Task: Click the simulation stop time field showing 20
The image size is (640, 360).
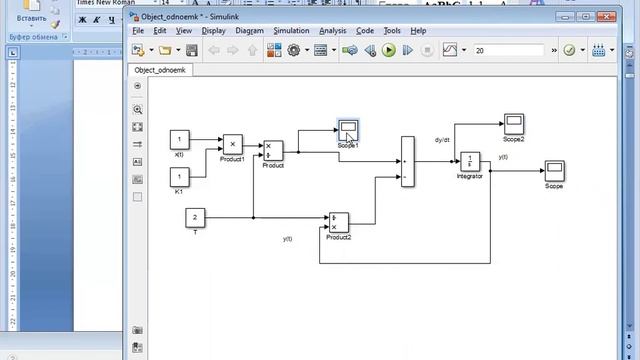Action: click(509, 51)
